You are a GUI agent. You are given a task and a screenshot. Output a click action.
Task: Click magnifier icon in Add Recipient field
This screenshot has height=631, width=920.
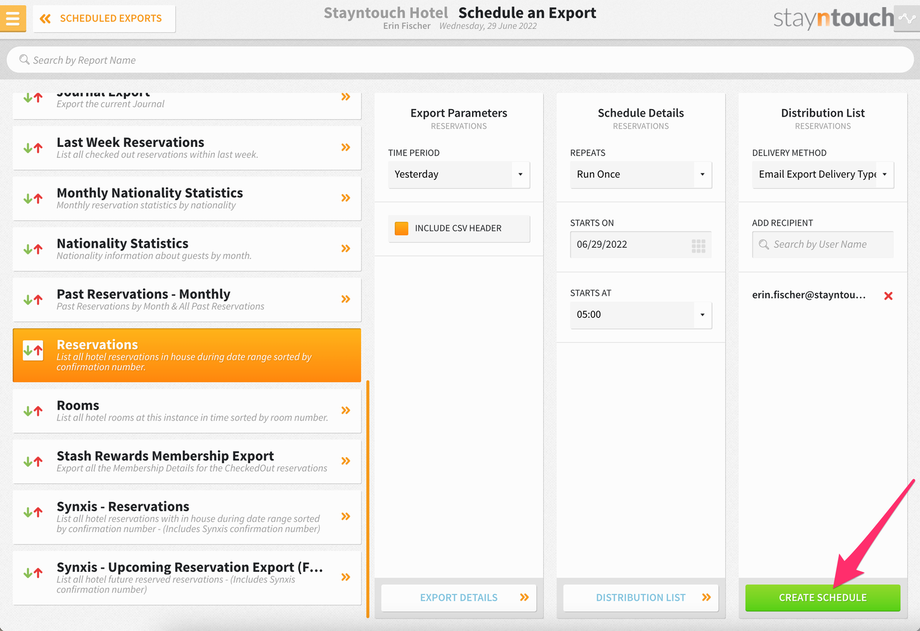pyautogui.click(x=763, y=244)
